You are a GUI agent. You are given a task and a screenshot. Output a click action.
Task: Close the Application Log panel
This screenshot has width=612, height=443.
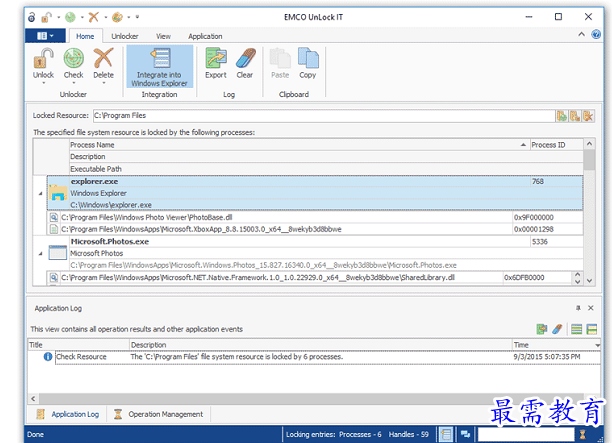pos(591,308)
